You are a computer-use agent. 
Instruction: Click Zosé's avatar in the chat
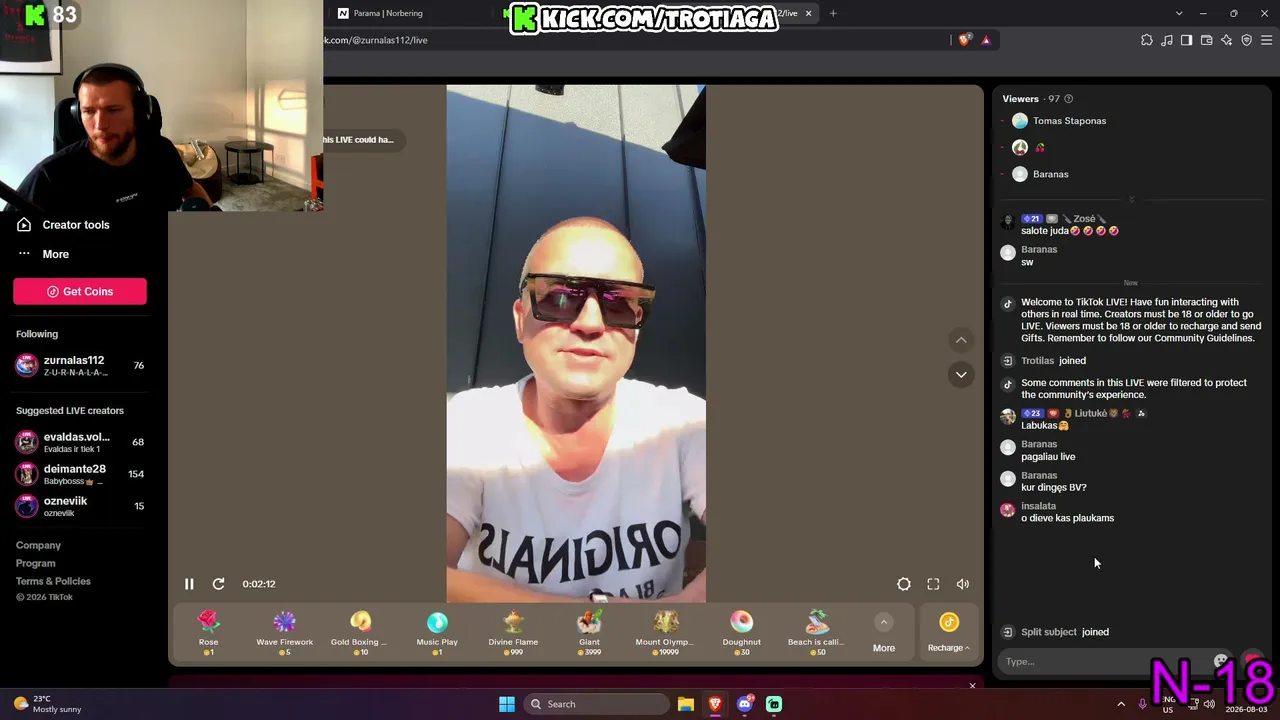pos(1008,222)
